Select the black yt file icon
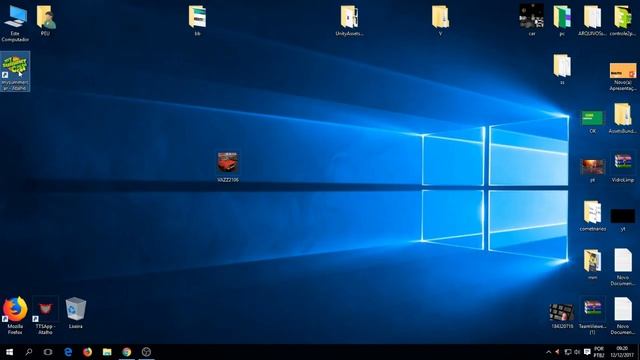Image resolution: width=640 pixels, height=360 pixels. [x=623, y=220]
